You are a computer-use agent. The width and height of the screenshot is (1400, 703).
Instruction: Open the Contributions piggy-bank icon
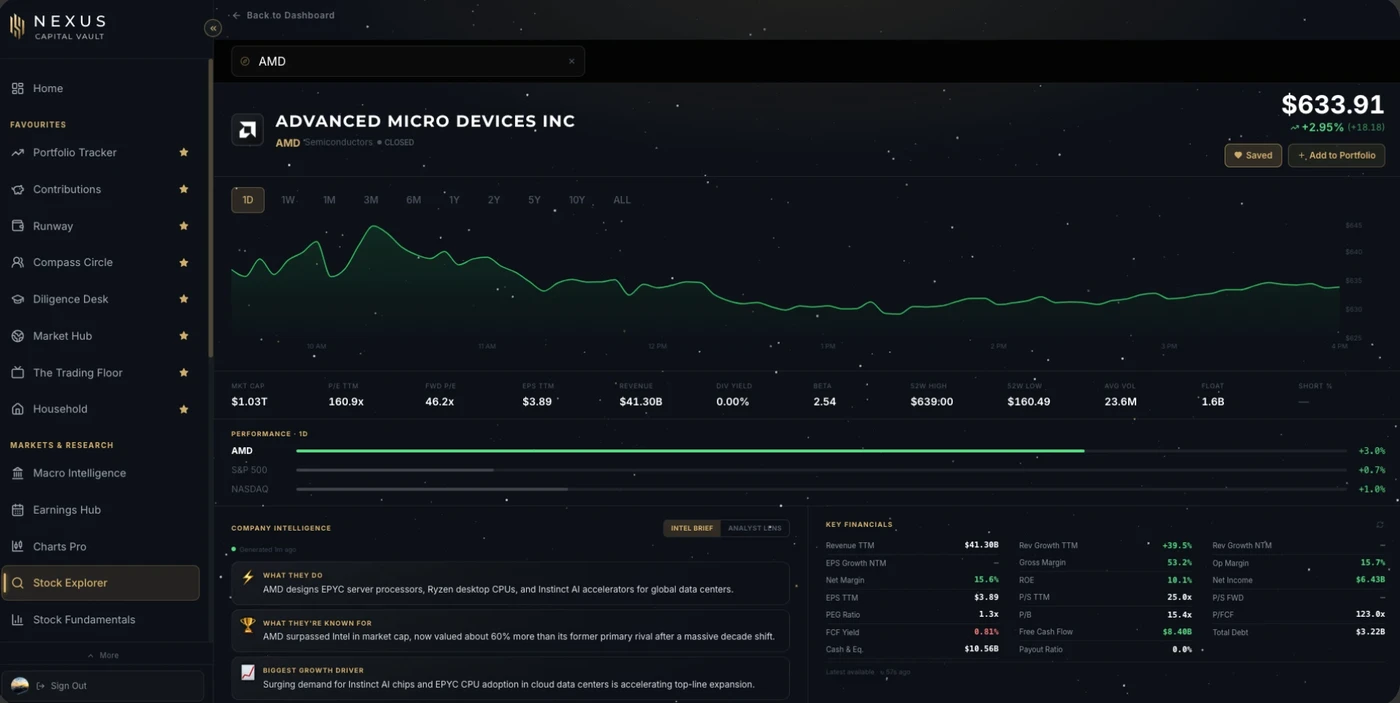[17, 189]
